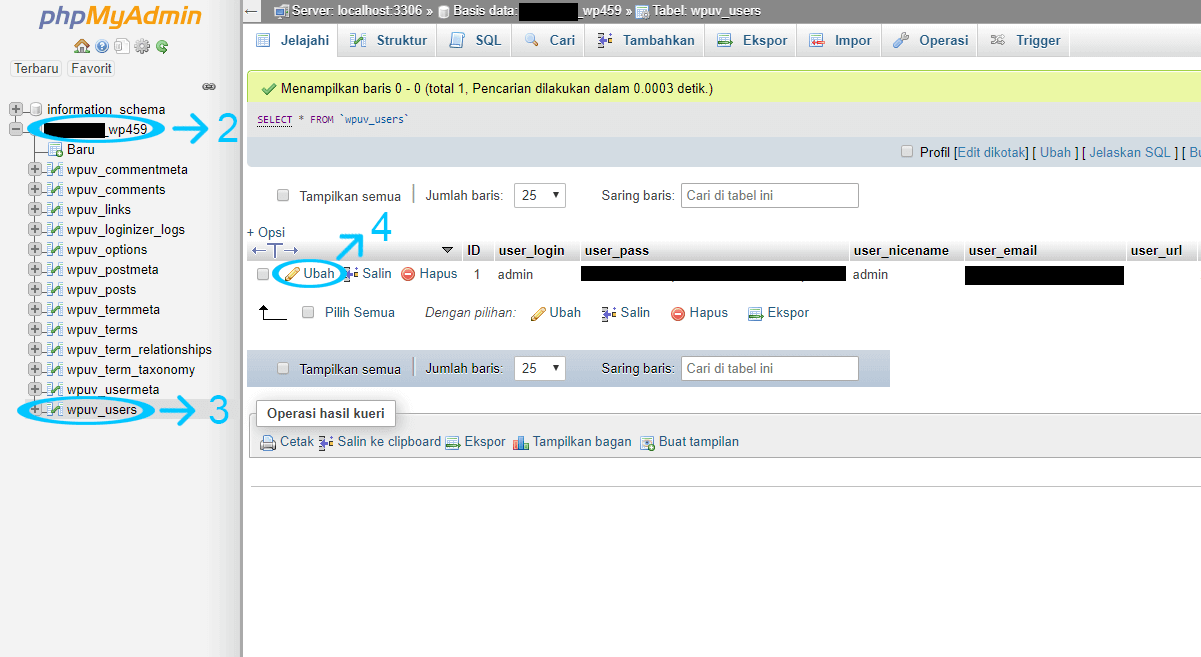
Task: Click table icon next to wpuv_links
Action: click(x=55, y=209)
